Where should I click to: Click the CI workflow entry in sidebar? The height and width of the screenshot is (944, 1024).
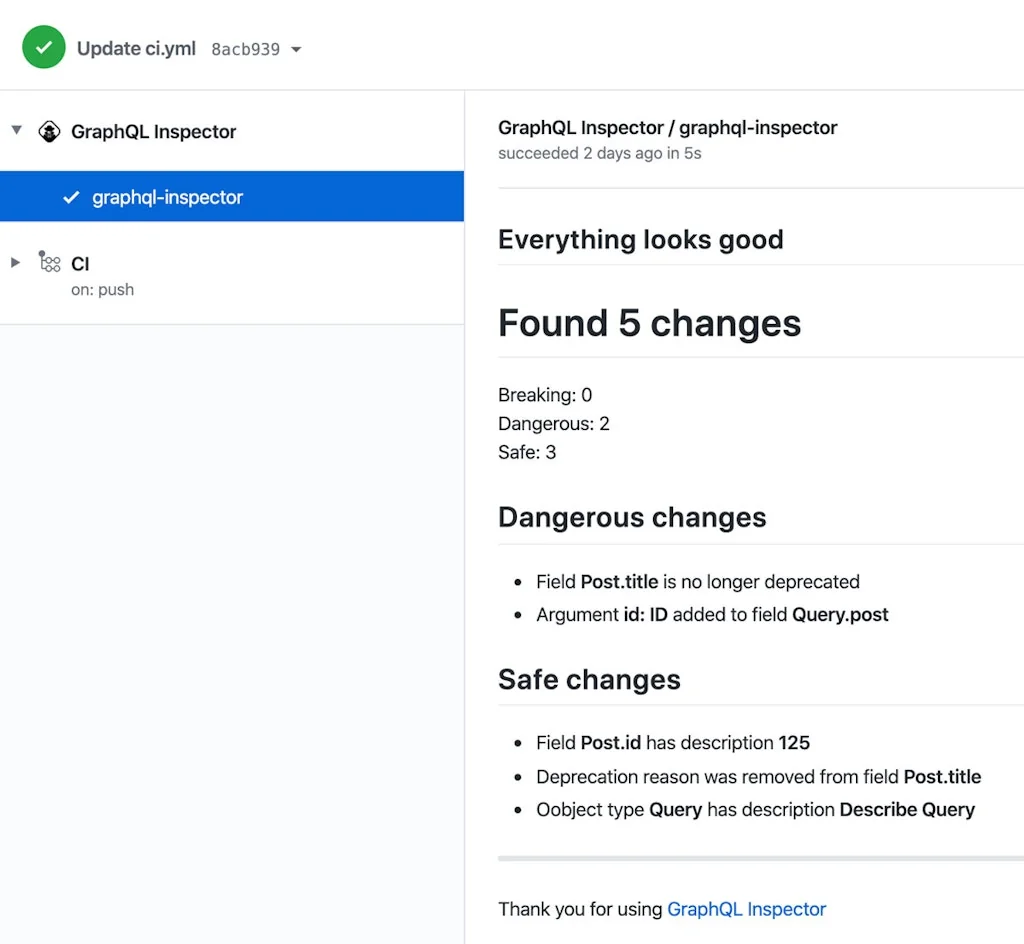point(80,263)
